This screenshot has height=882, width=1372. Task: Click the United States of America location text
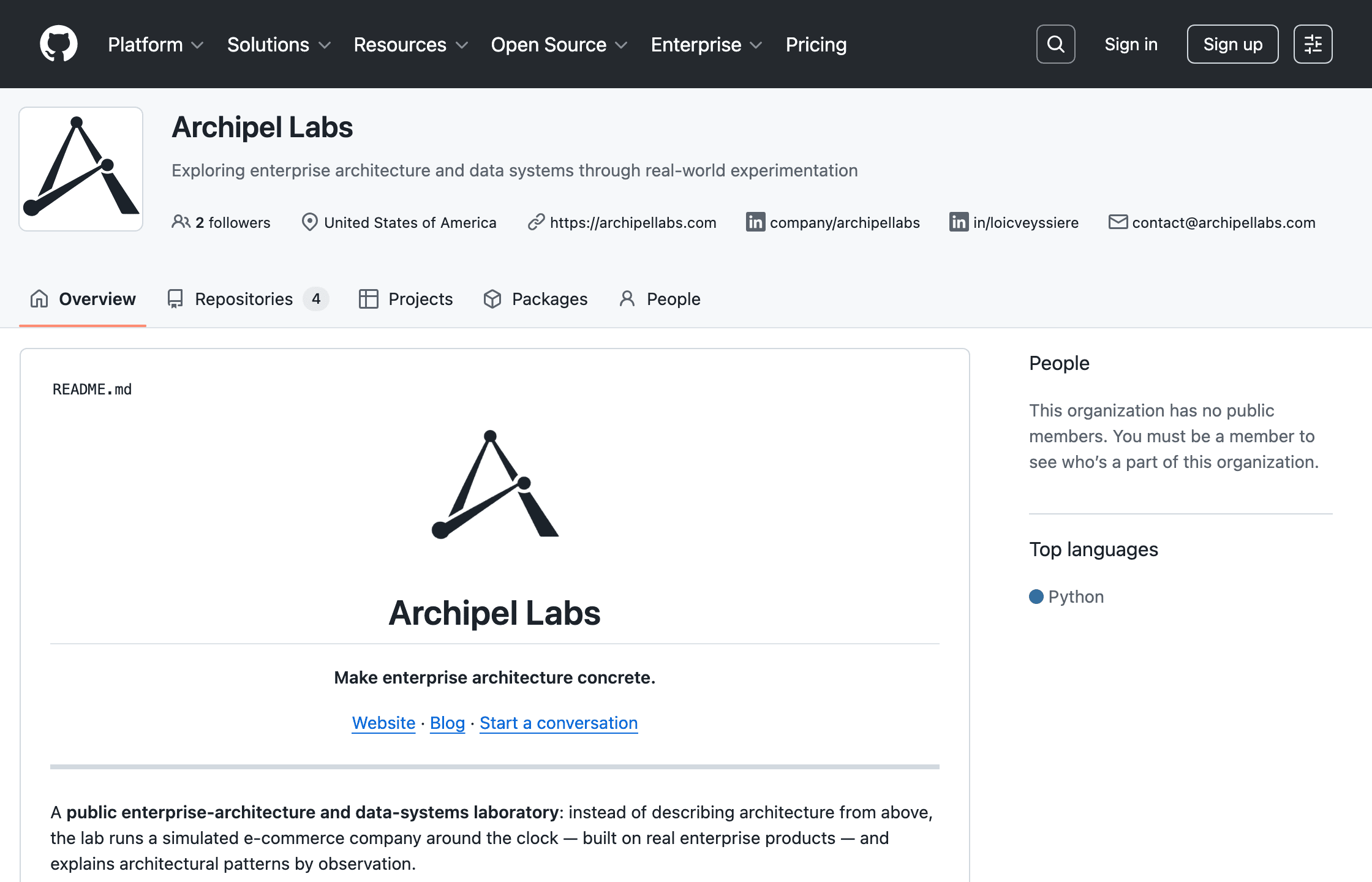(x=410, y=222)
